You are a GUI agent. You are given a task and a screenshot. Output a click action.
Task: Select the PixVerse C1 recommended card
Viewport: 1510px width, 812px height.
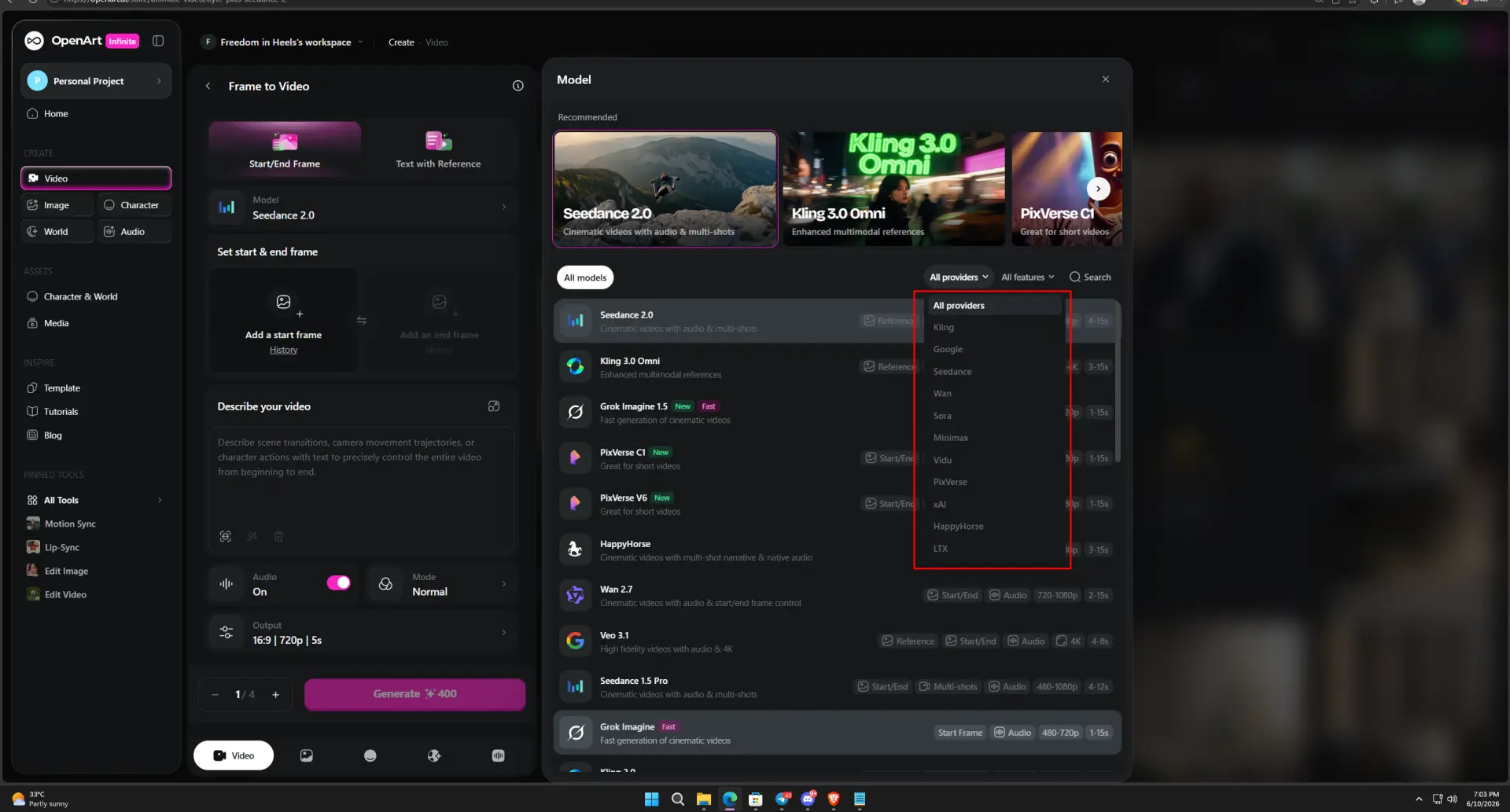coord(1066,189)
